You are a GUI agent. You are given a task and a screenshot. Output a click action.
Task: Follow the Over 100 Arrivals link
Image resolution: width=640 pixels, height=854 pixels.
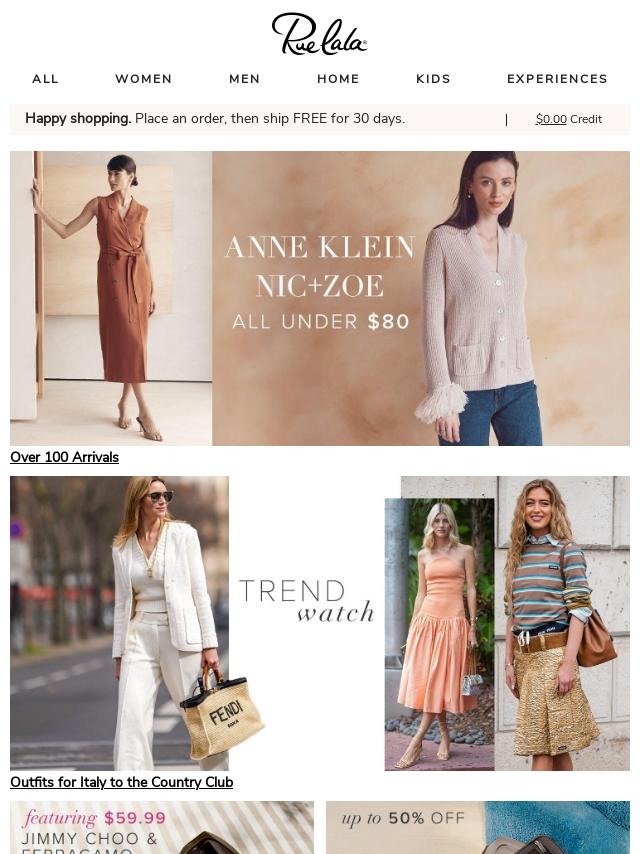64,457
